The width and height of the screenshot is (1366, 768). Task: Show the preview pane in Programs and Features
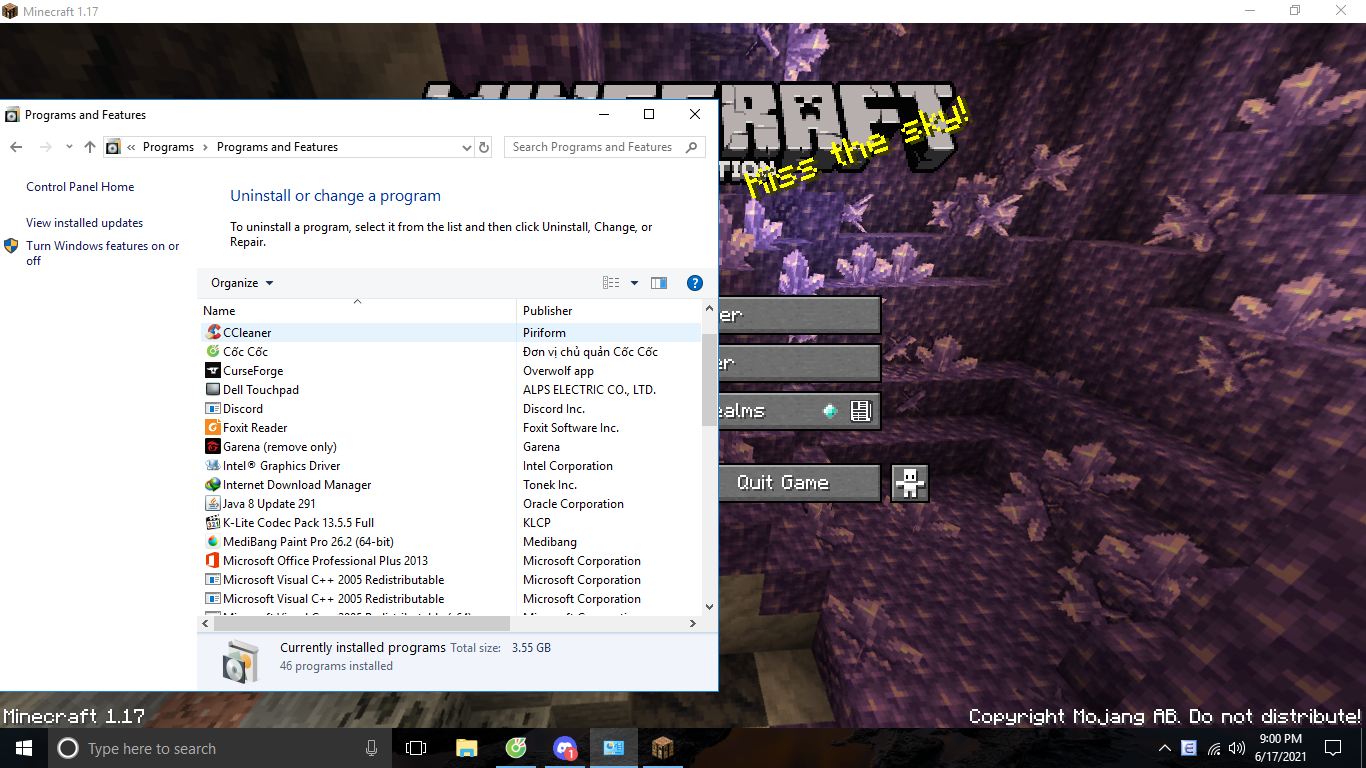(659, 283)
